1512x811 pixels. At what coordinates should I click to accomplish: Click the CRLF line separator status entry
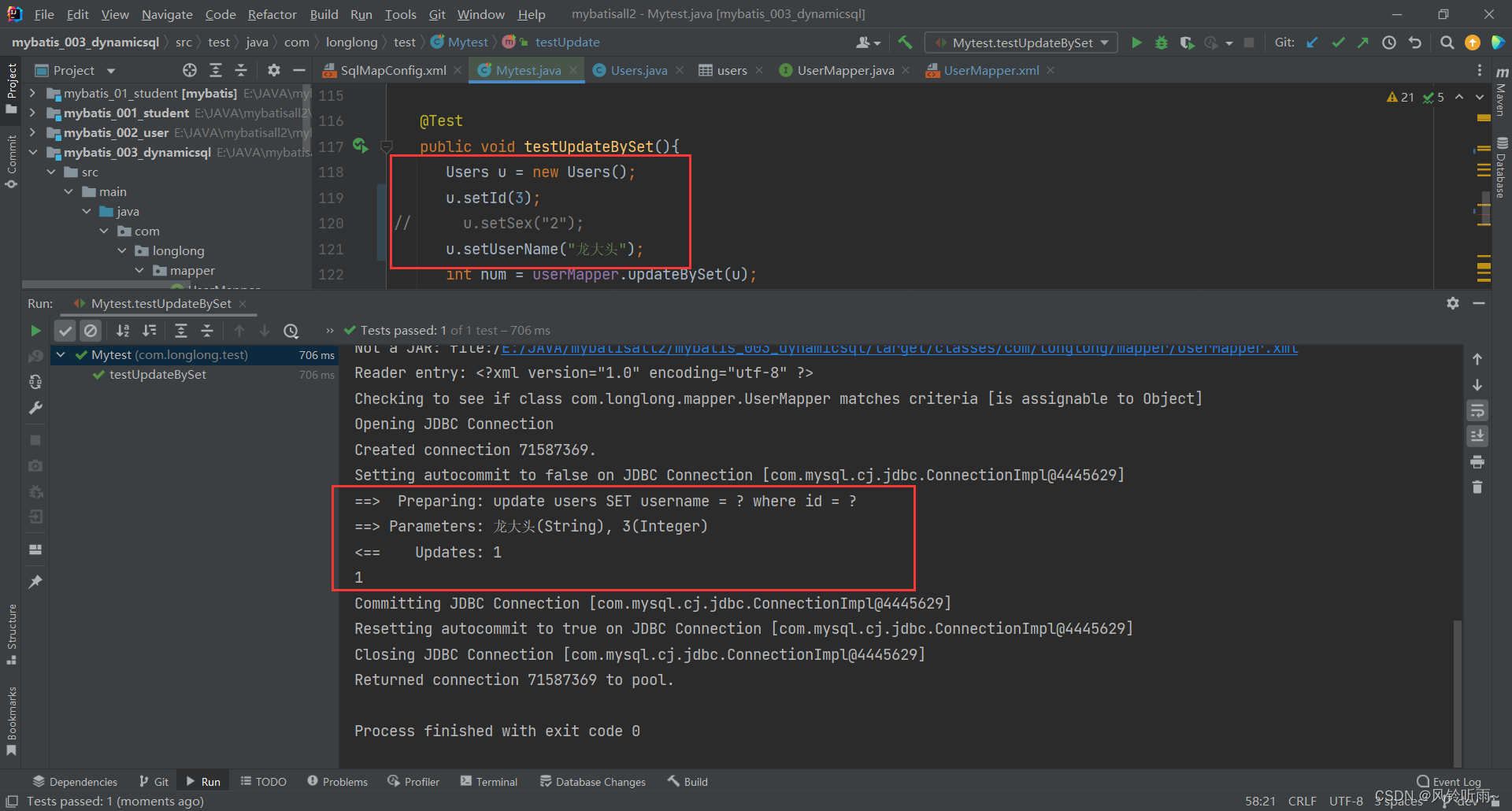pos(1302,801)
